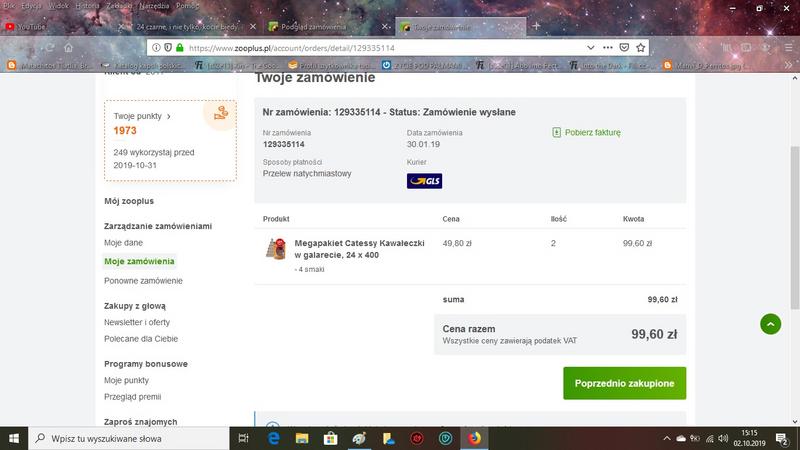
Task: Open a new tab with plus button
Action: [x=536, y=26]
